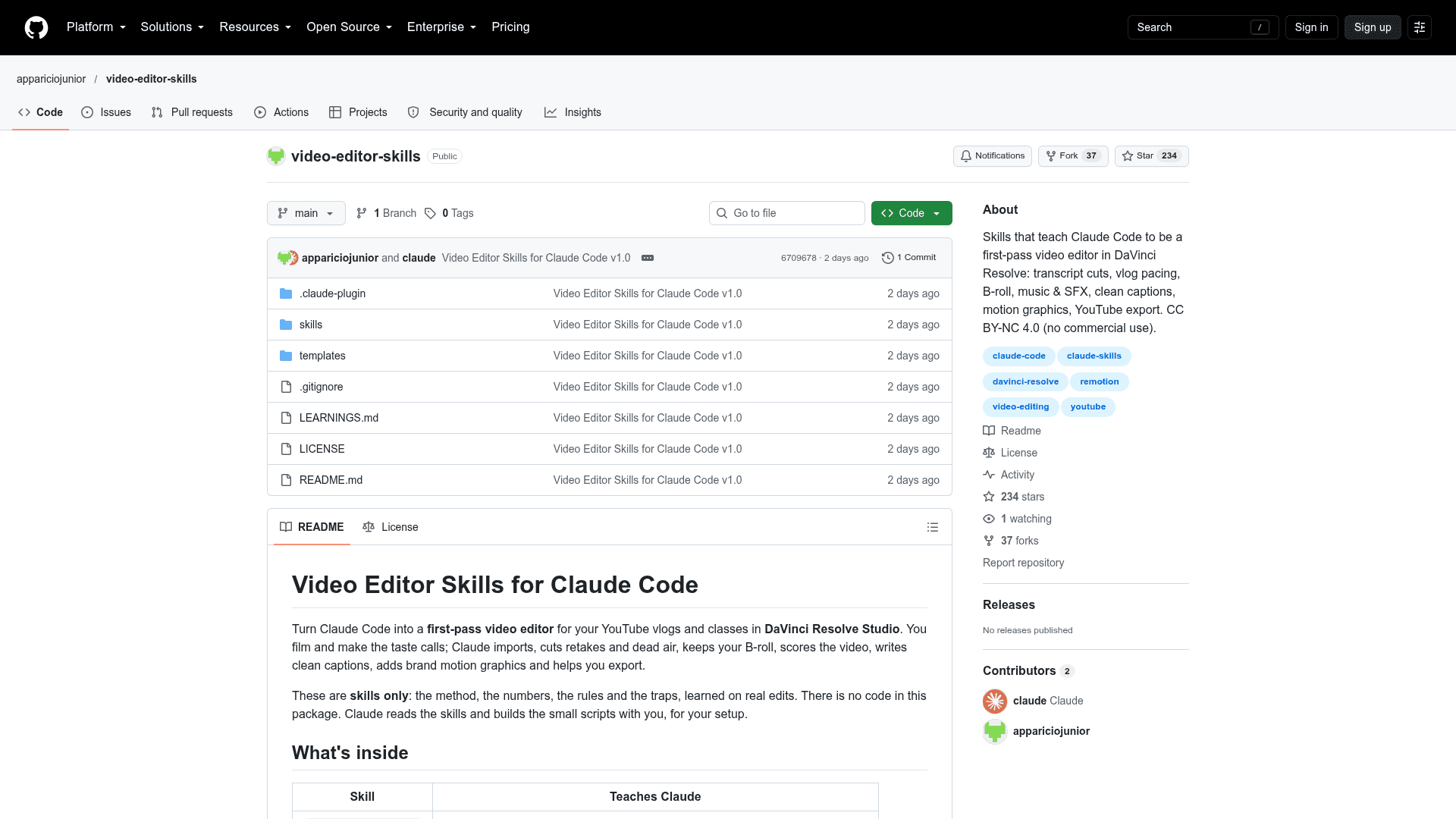Image resolution: width=1456 pixels, height=819 pixels.
Task: Open the GitHub home logo
Action: click(36, 27)
